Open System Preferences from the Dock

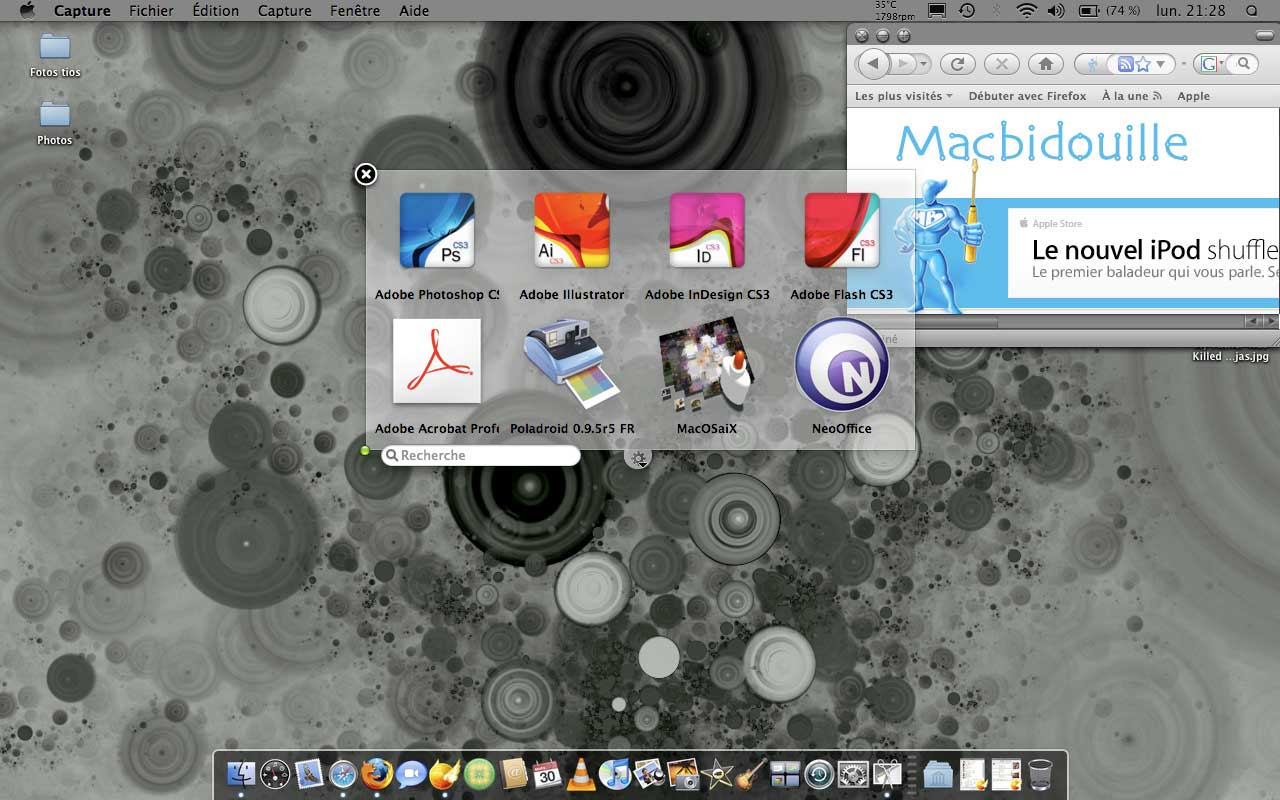coord(853,774)
